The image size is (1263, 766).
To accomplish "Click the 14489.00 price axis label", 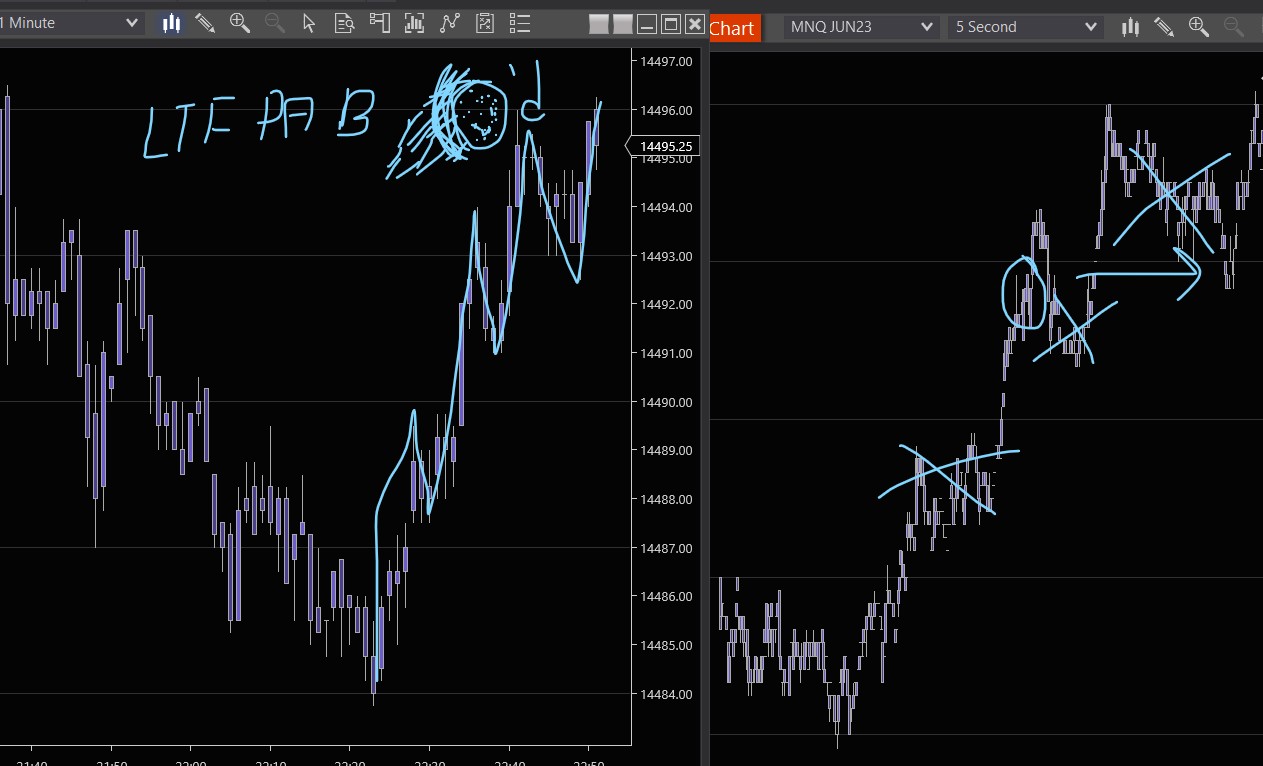I will (666, 451).
